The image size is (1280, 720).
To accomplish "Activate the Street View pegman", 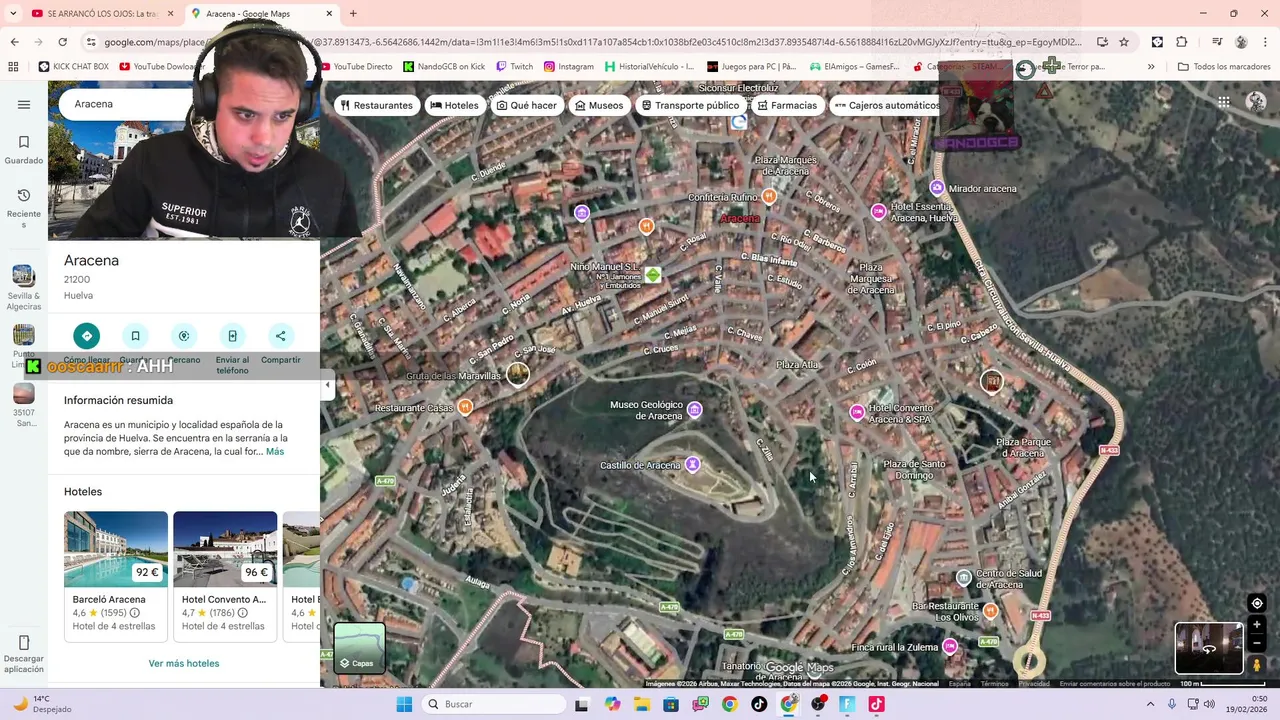I will [1257, 665].
